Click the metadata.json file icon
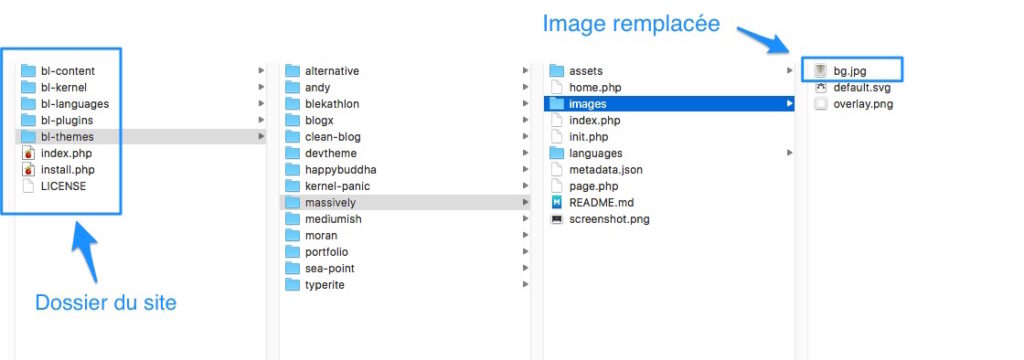 pyautogui.click(x=556, y=169)
